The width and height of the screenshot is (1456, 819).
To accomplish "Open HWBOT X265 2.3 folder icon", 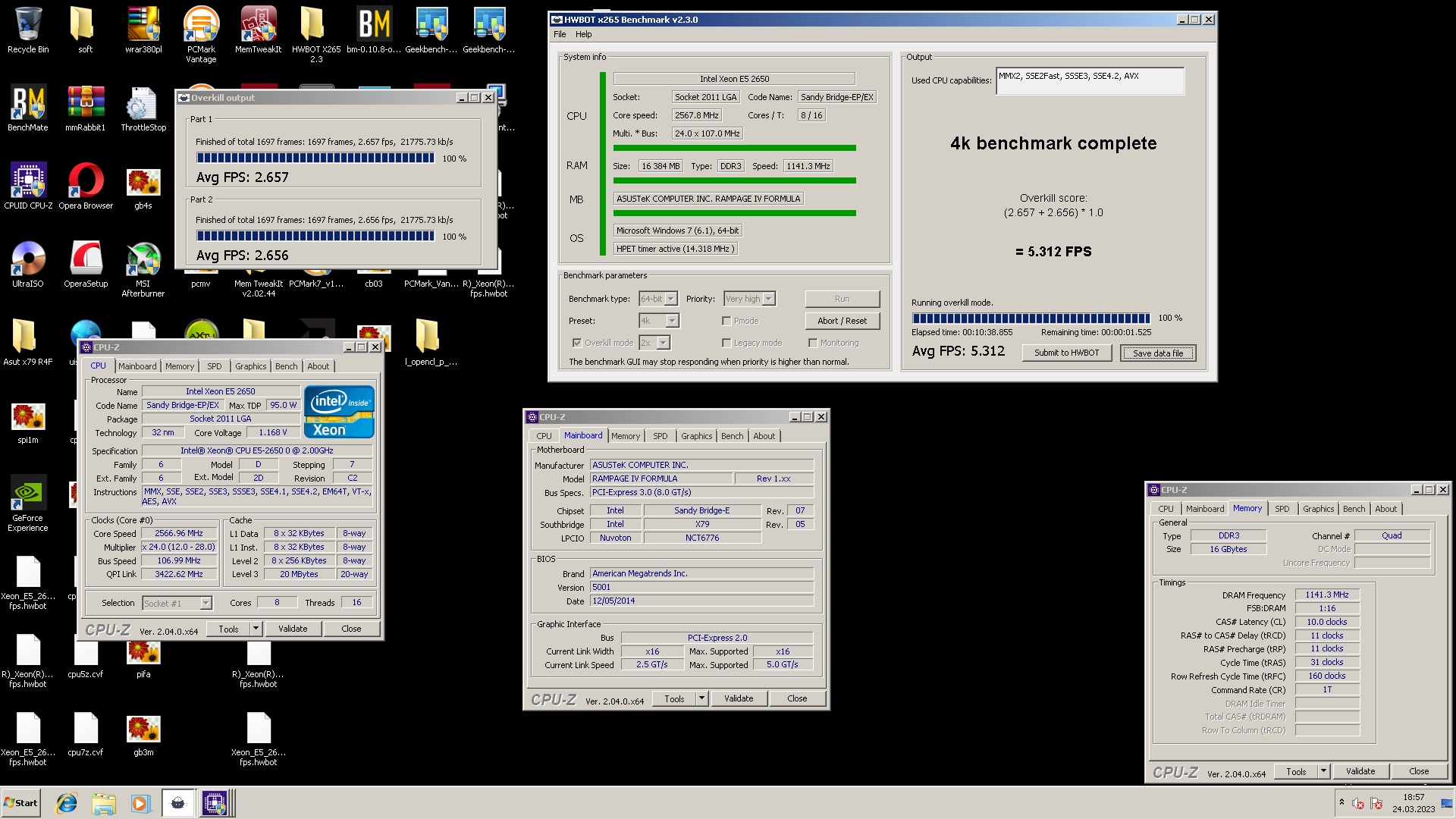I will click(x=316, y=35).
